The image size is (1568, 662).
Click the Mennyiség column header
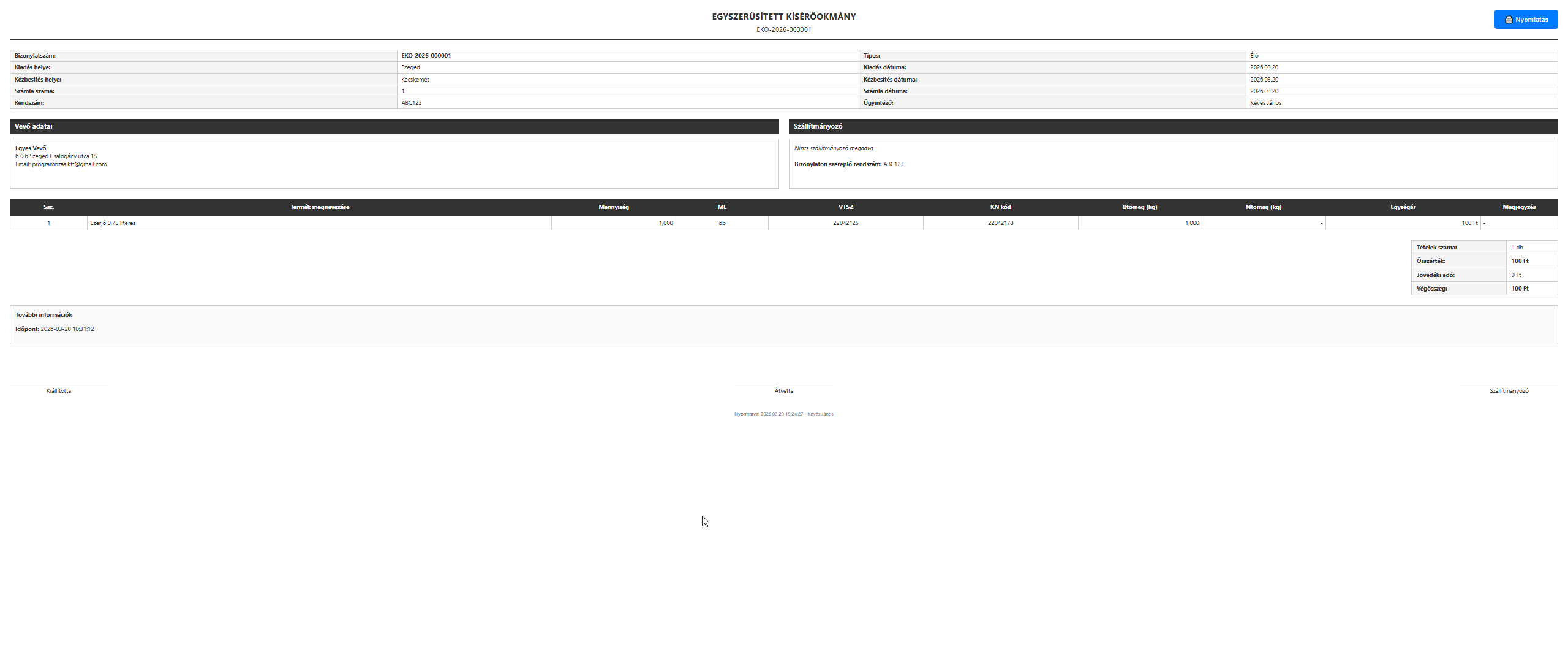[613, 207]
